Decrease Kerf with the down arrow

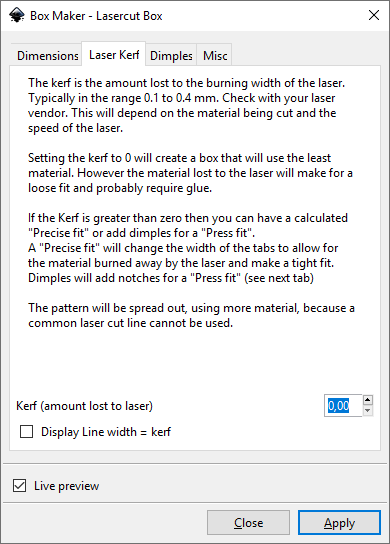click(x=368, y=411)
